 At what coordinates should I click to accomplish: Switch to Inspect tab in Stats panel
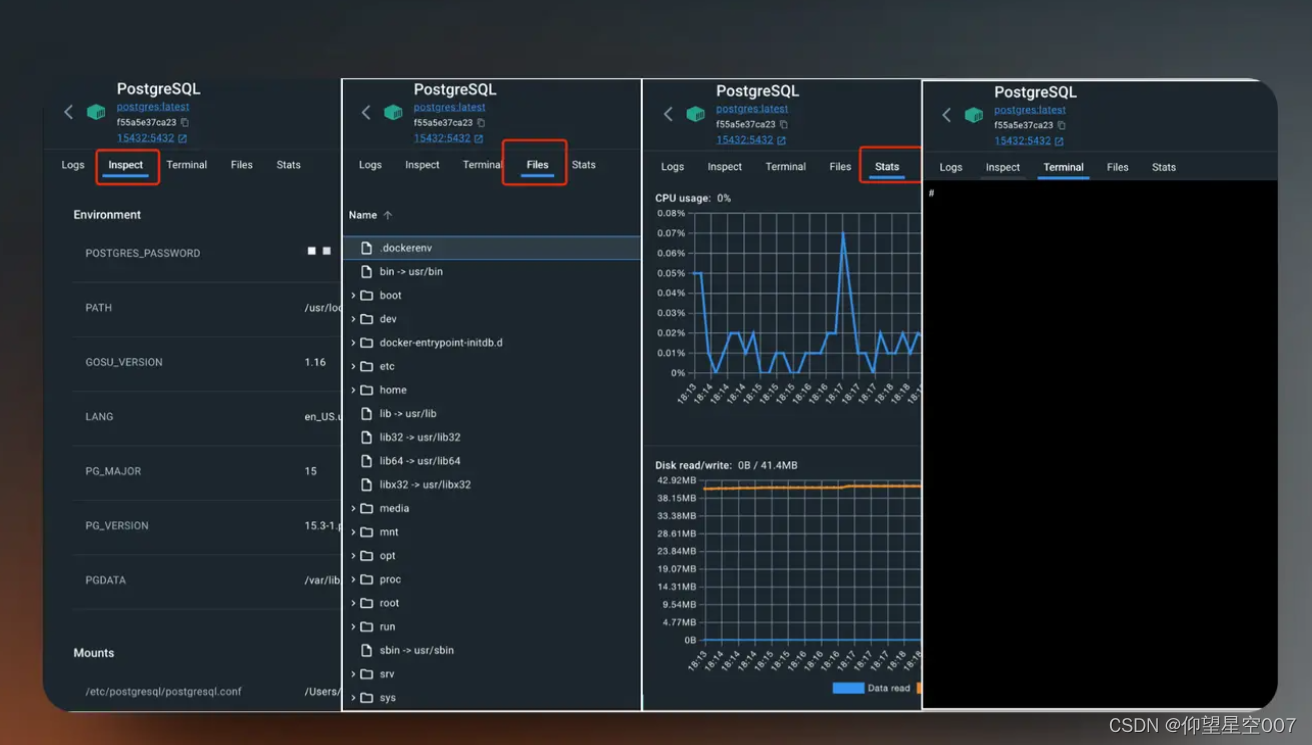coord(725,167)
